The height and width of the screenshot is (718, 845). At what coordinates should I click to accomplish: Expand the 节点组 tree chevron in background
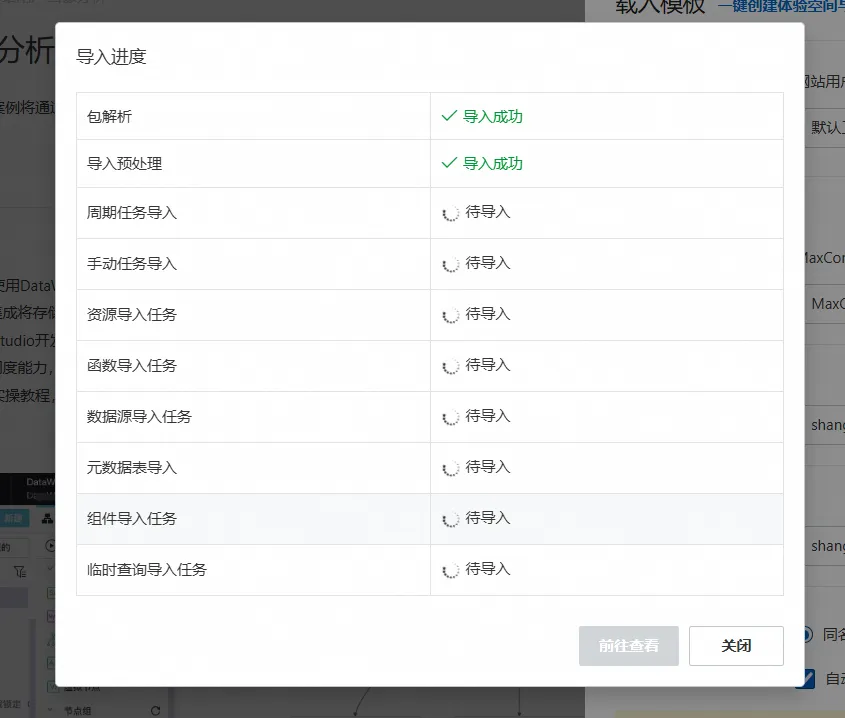(50, 710)
